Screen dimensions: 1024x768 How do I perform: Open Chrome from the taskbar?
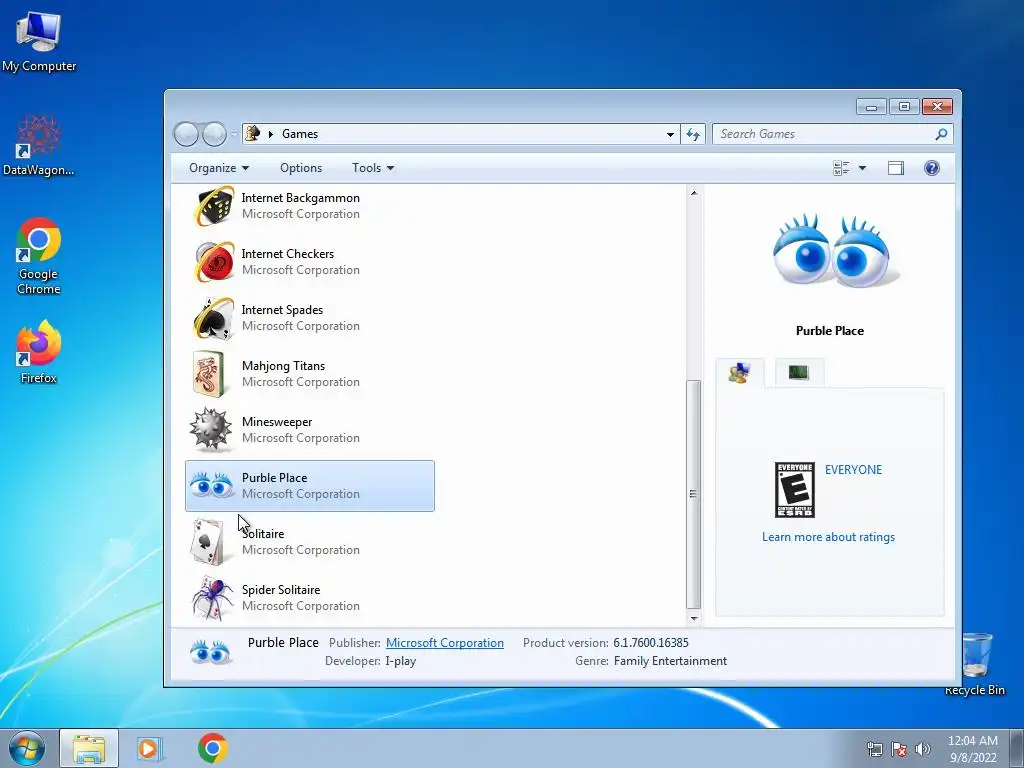point(213,748)
